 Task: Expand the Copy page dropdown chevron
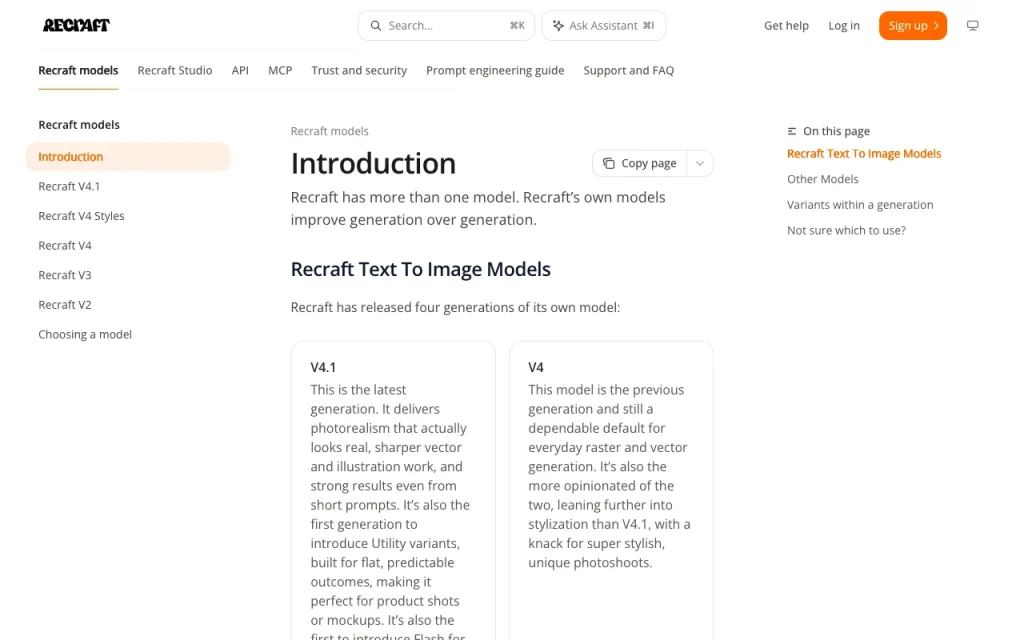click(699, 163)
